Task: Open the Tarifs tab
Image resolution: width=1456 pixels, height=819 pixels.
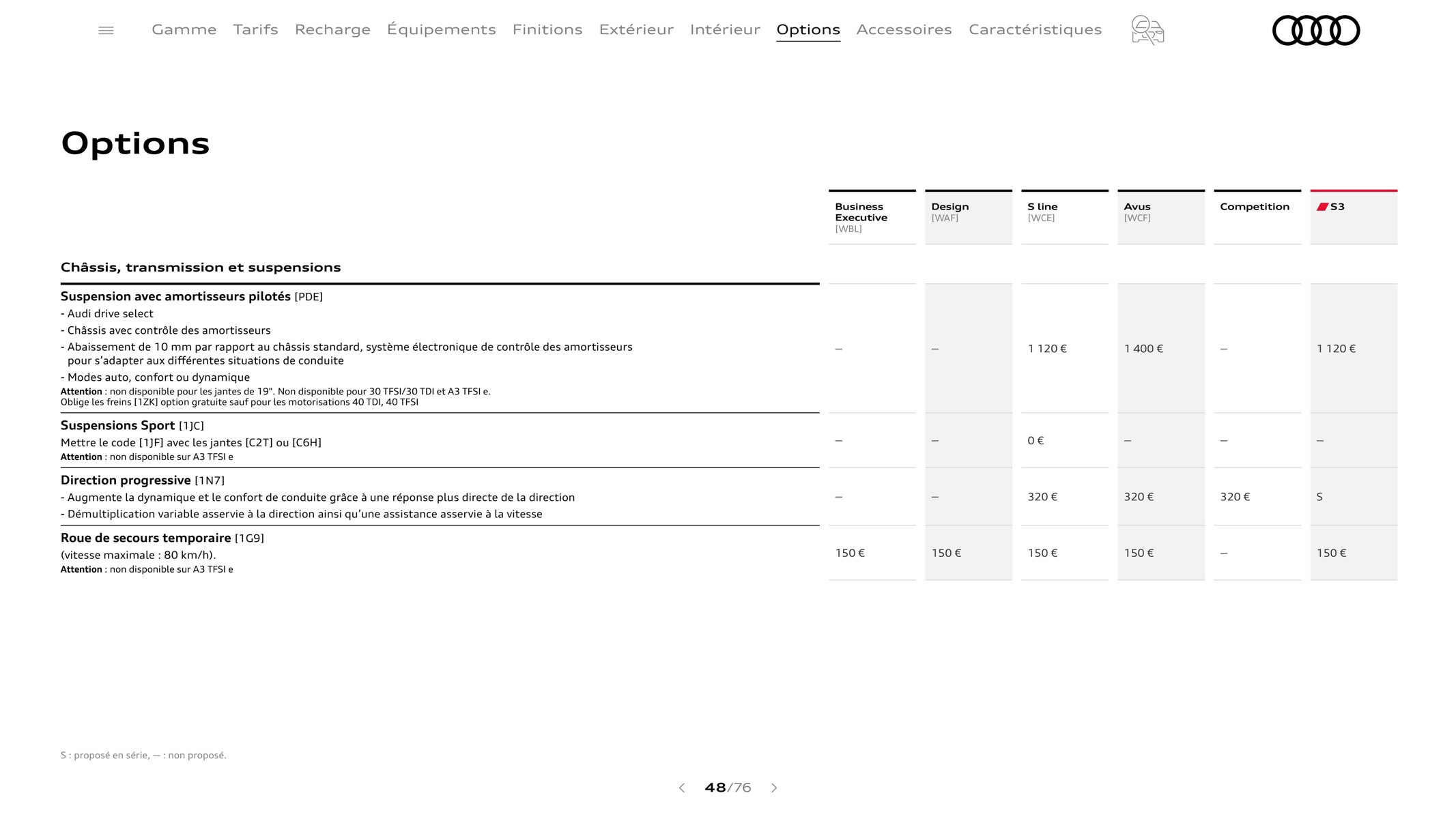Action: pos(255,29)
